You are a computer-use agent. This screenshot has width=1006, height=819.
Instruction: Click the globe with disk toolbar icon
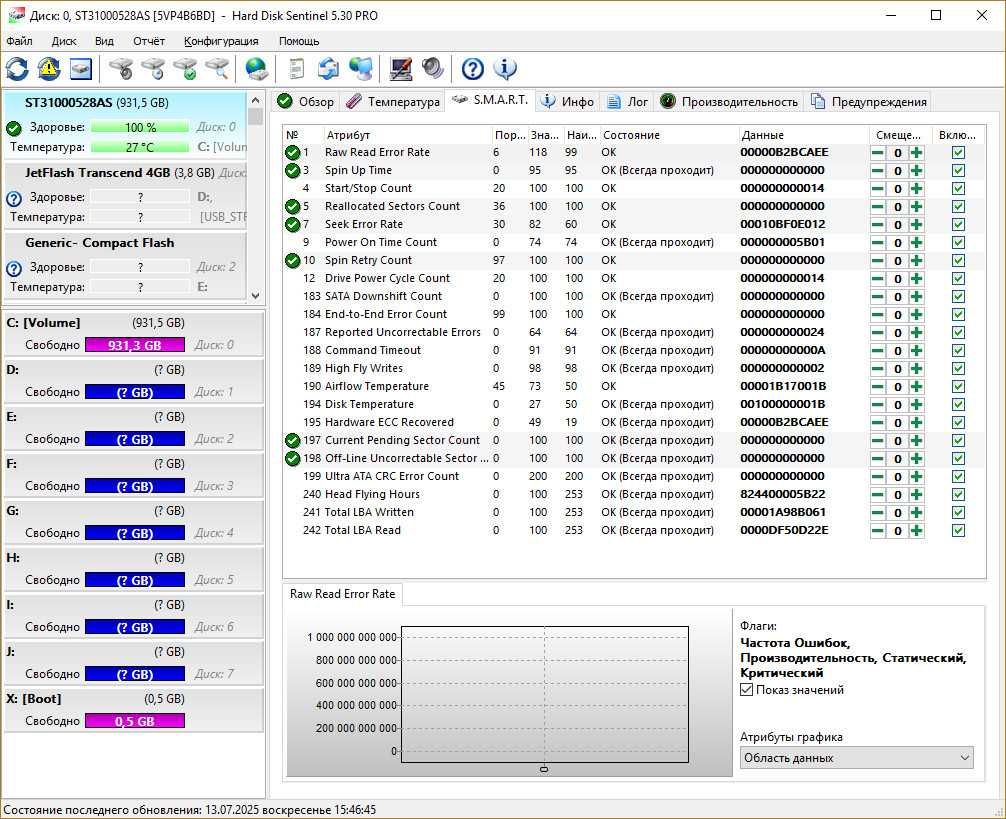[x=257, y=69]
